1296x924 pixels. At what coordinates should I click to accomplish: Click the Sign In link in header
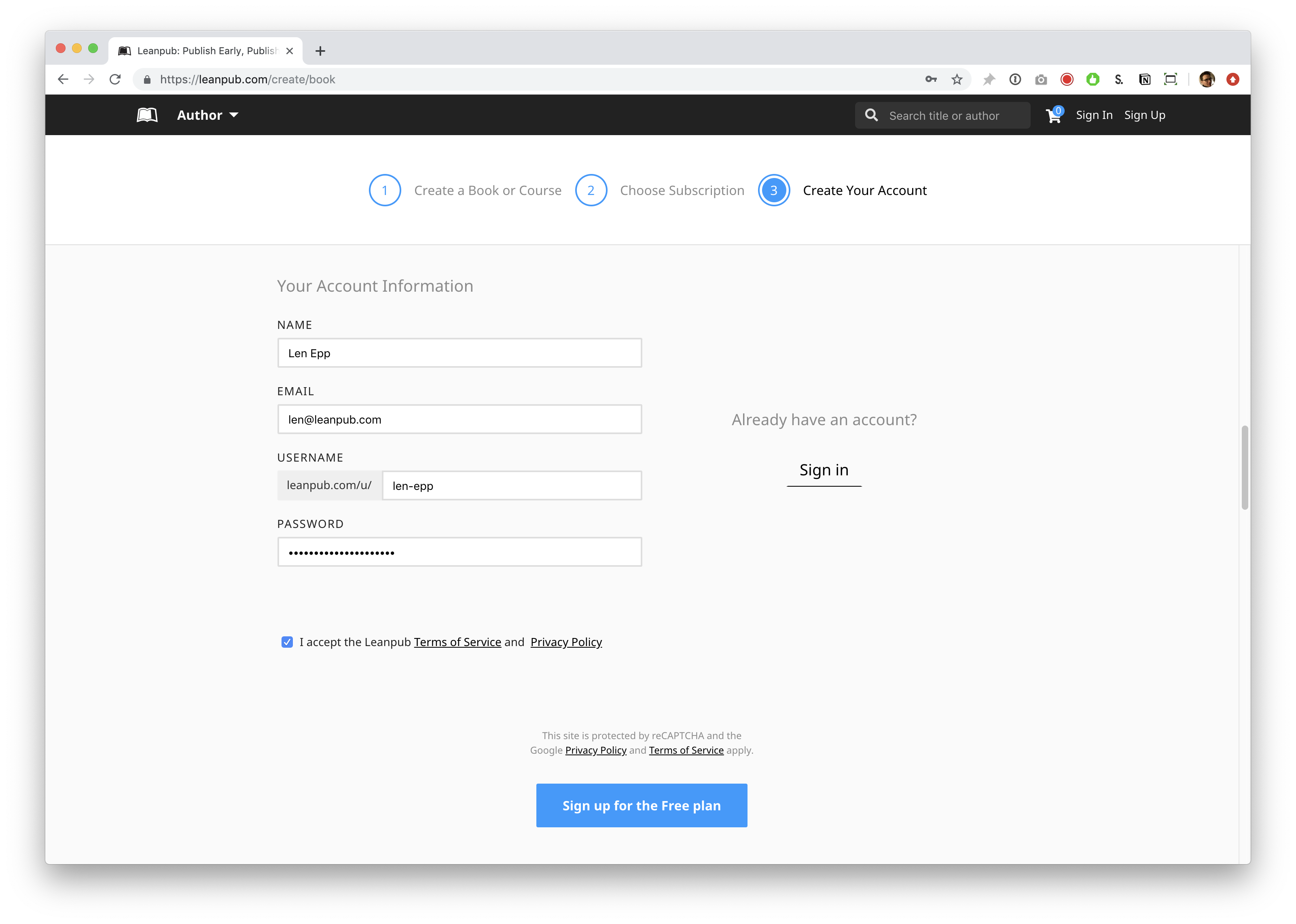click(x=1093, y=116)
